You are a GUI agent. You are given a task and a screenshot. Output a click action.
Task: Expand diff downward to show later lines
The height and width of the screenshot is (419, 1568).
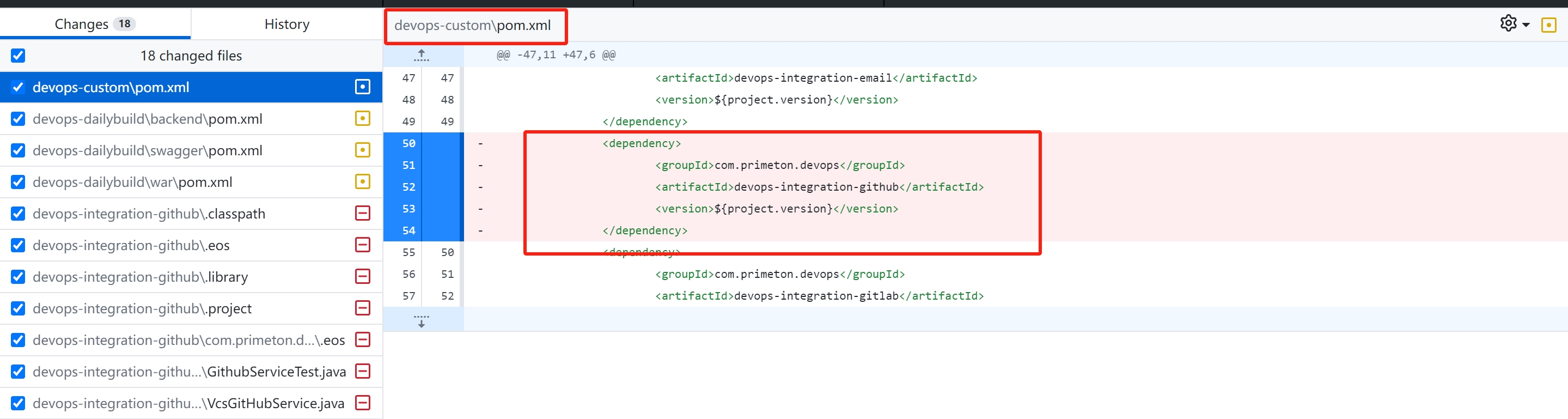pos(421,321)
